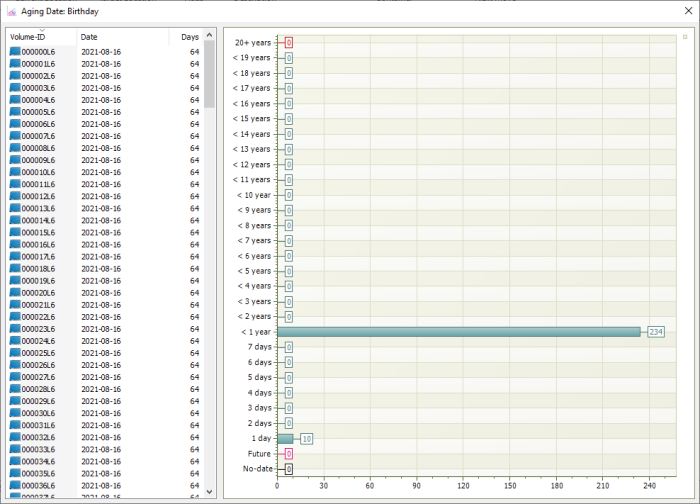Click the '1 day' bar in chart
Viewport: 700px width, 504px height.
285,439
